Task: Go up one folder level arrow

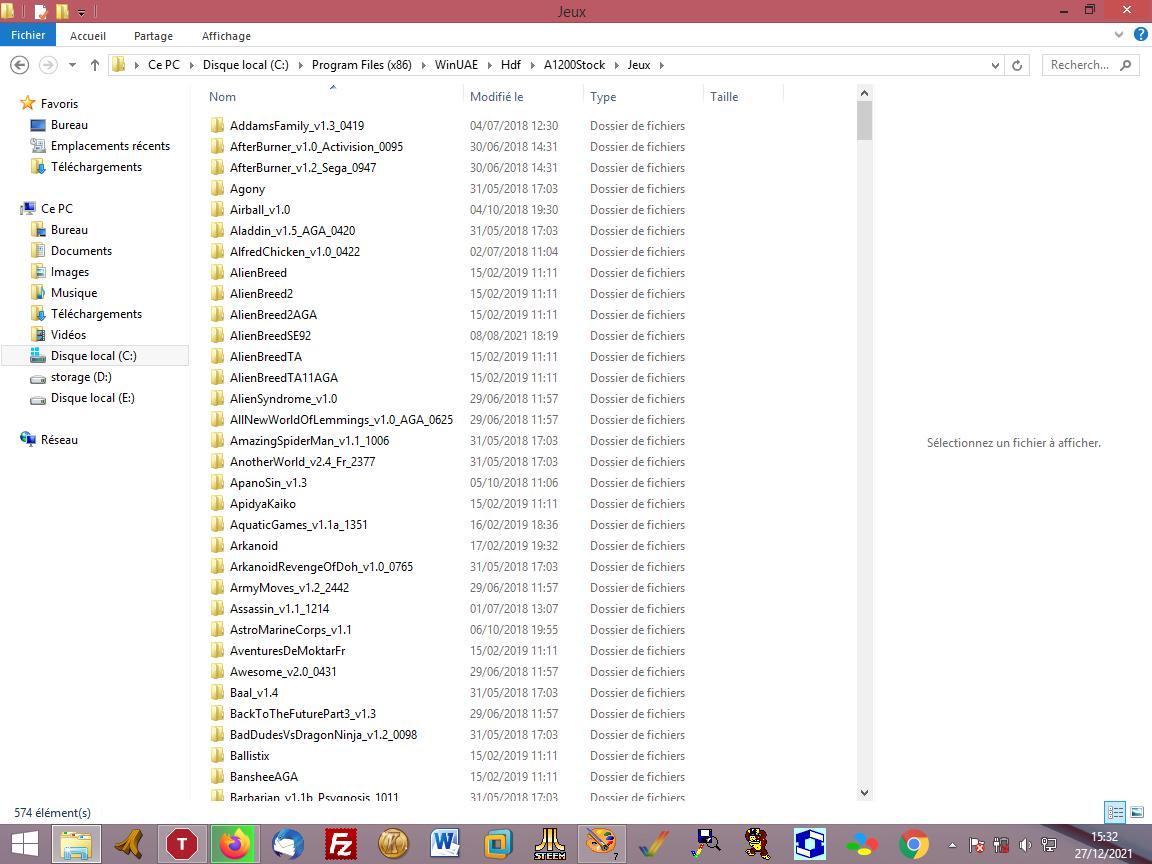Action: pyautogui.click(x=95, y=65)
